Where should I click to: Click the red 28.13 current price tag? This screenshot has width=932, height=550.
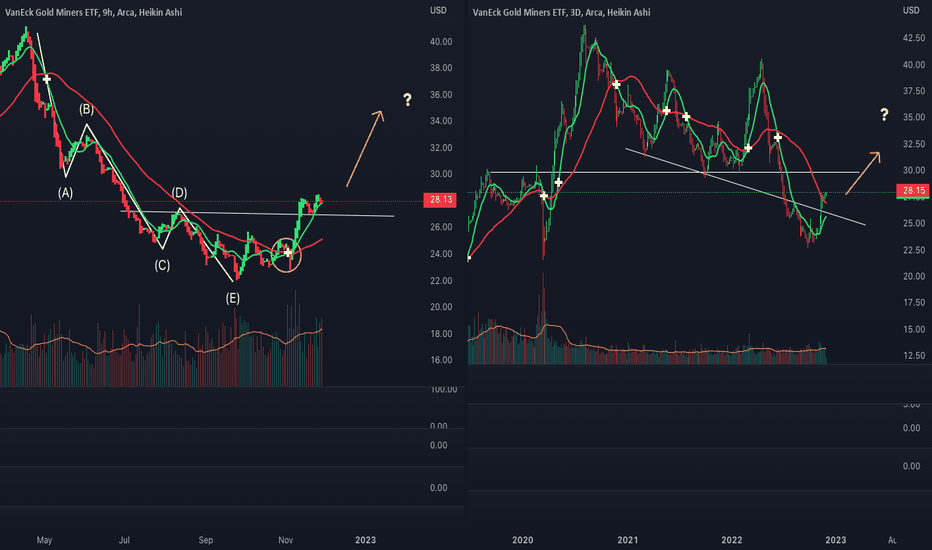[x=440, y=200]
